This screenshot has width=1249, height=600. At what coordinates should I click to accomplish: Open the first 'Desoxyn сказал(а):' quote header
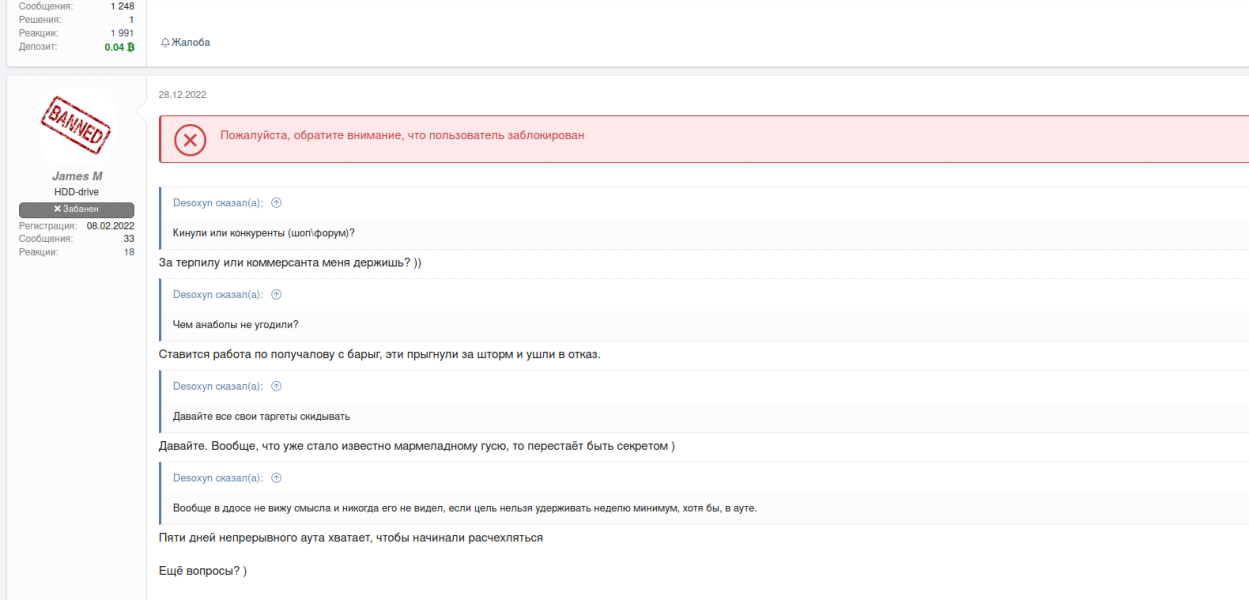coord(218,203)
